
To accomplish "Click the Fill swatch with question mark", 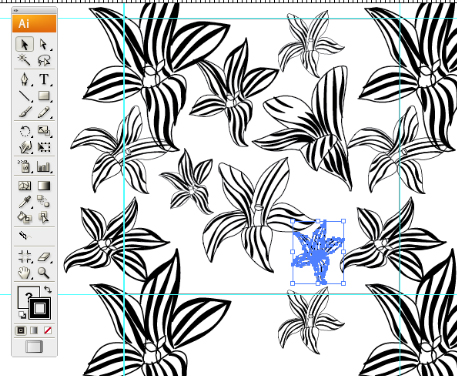I will pyautogui.click(x=25, y=294).
